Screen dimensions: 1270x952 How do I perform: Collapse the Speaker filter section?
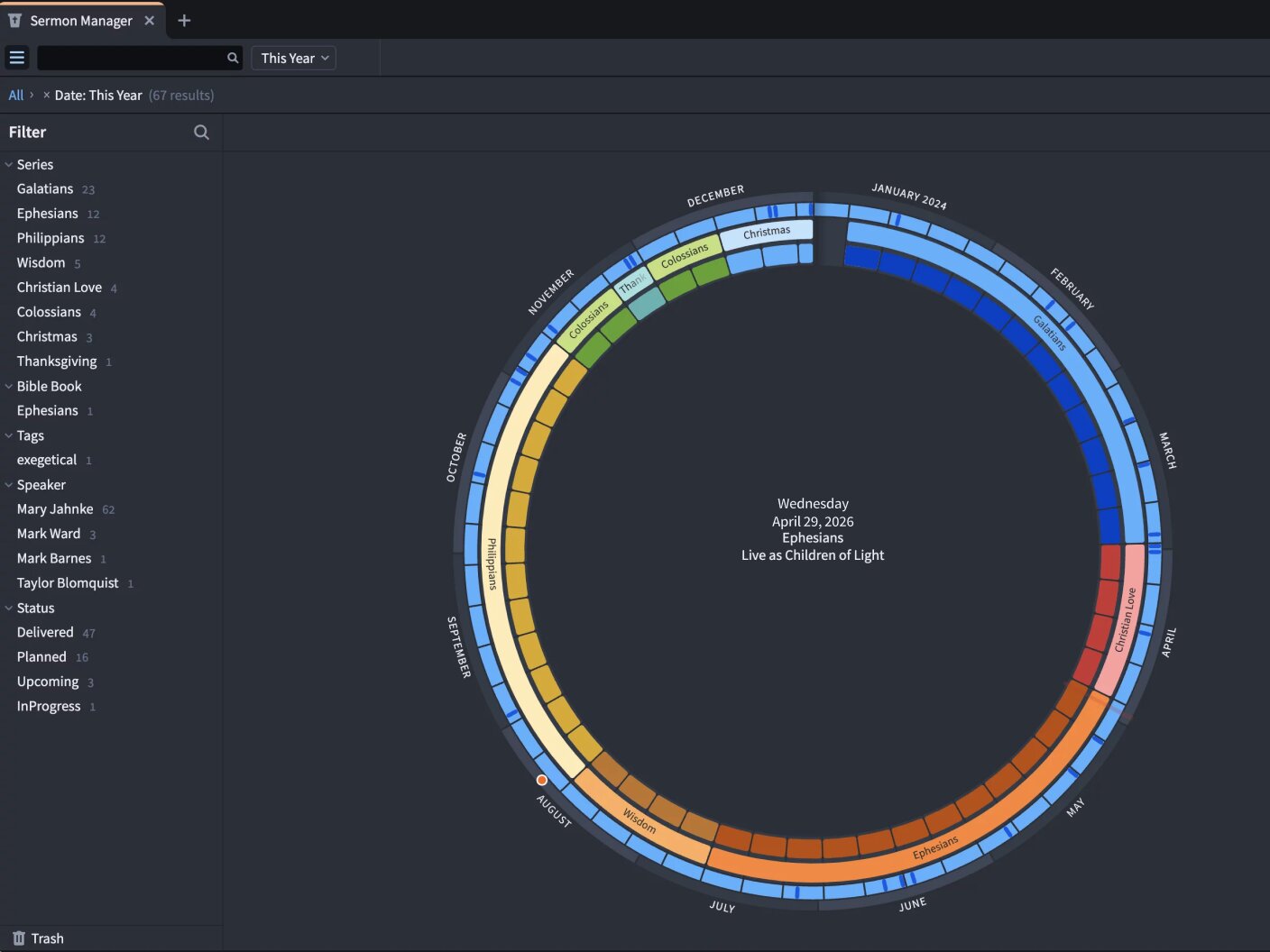(x=9, y=484)
